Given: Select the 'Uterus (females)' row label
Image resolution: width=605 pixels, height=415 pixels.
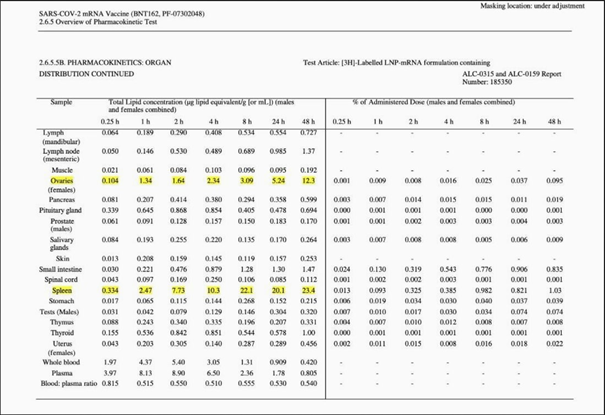Looking at the screenshot, I should click(62, 348).
